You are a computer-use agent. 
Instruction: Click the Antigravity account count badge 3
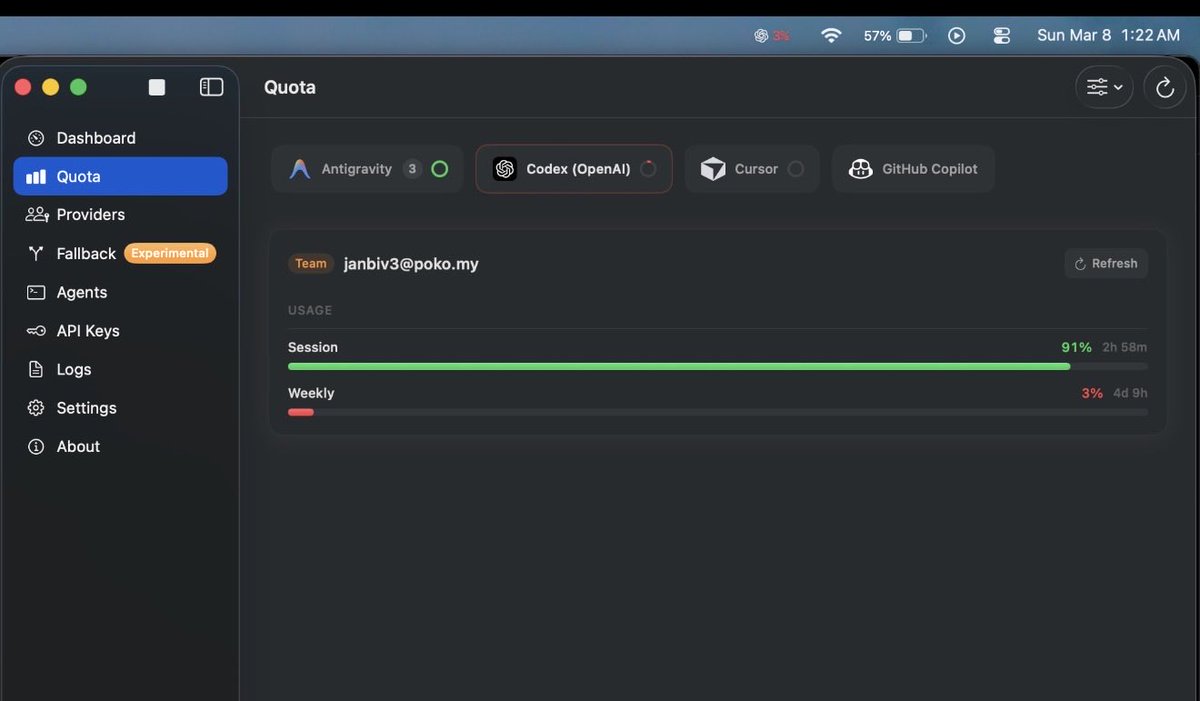[x=412, y=169]
